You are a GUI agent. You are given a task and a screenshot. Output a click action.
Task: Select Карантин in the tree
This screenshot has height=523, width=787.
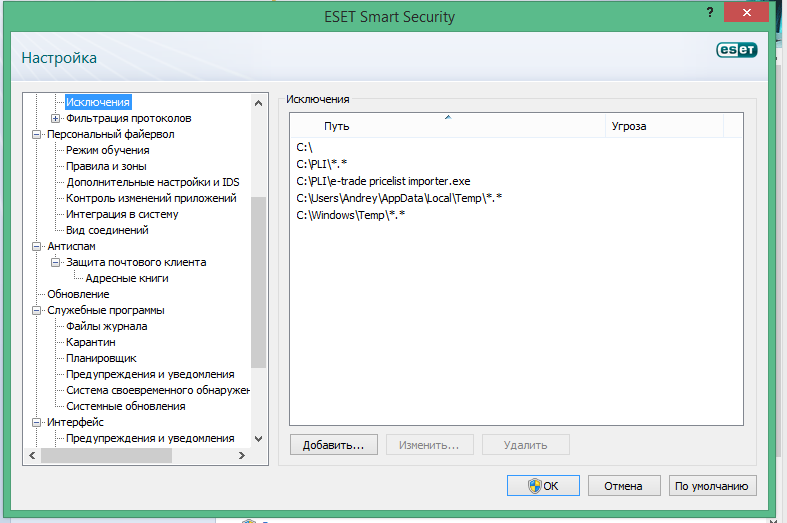click(x=91, y=342)
